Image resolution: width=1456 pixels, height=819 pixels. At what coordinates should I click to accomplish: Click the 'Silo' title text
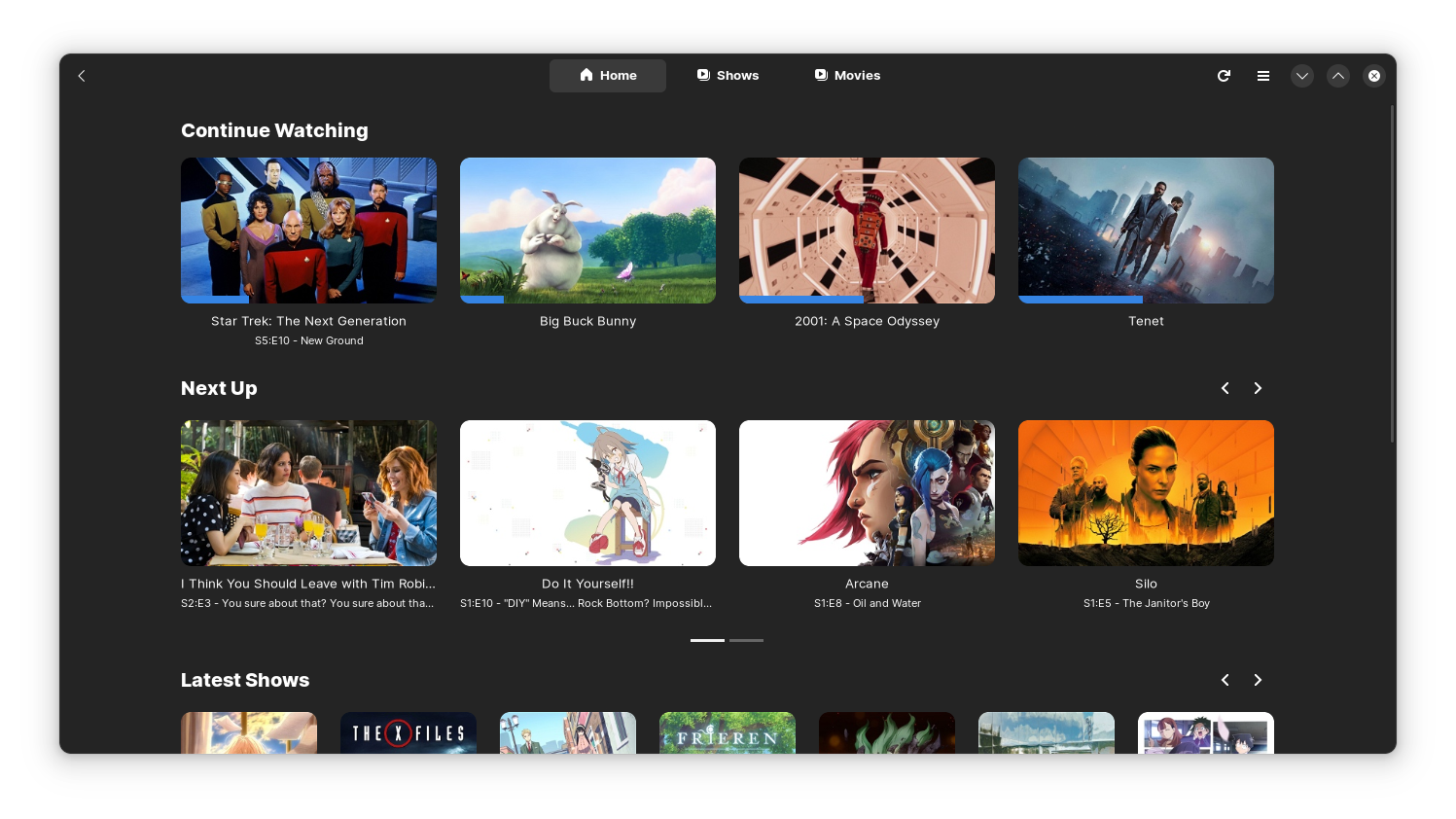1146,584
